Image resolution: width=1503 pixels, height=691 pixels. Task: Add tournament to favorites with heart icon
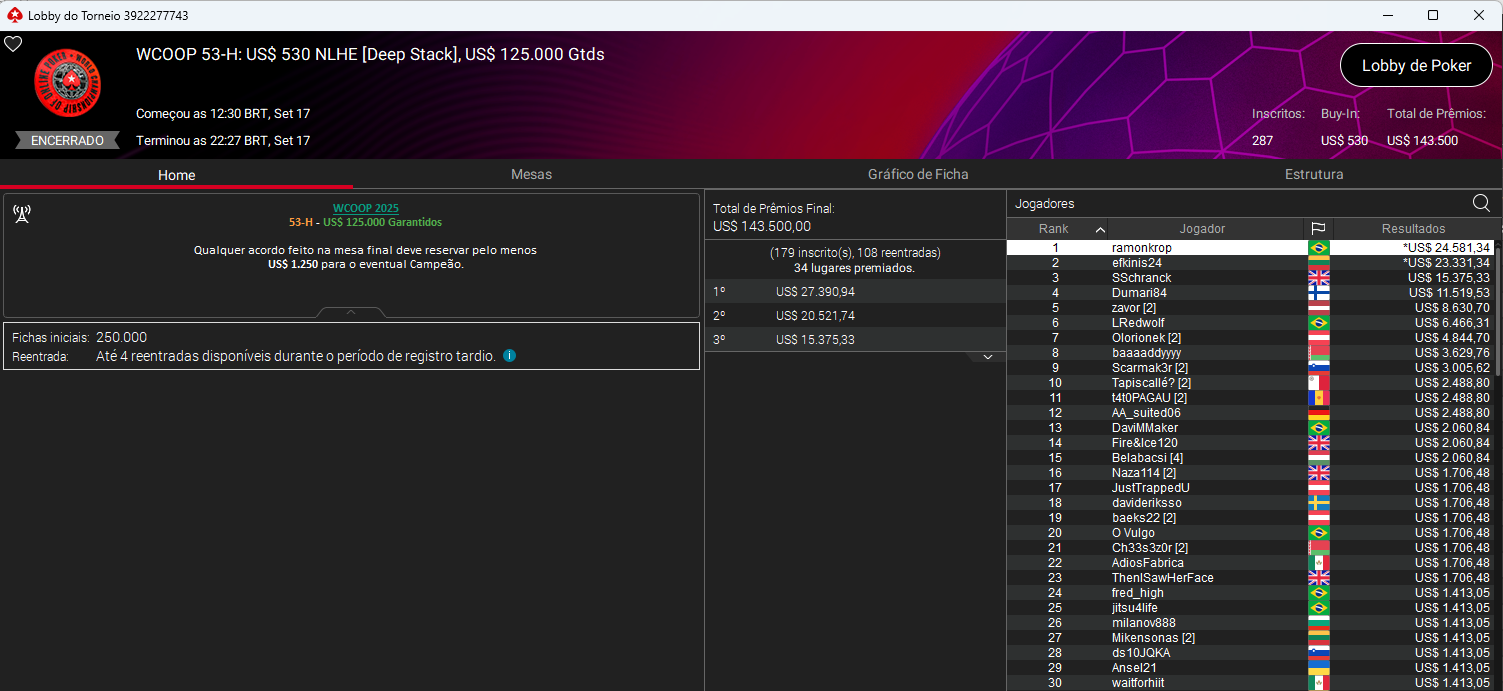[x=13, y=44]
